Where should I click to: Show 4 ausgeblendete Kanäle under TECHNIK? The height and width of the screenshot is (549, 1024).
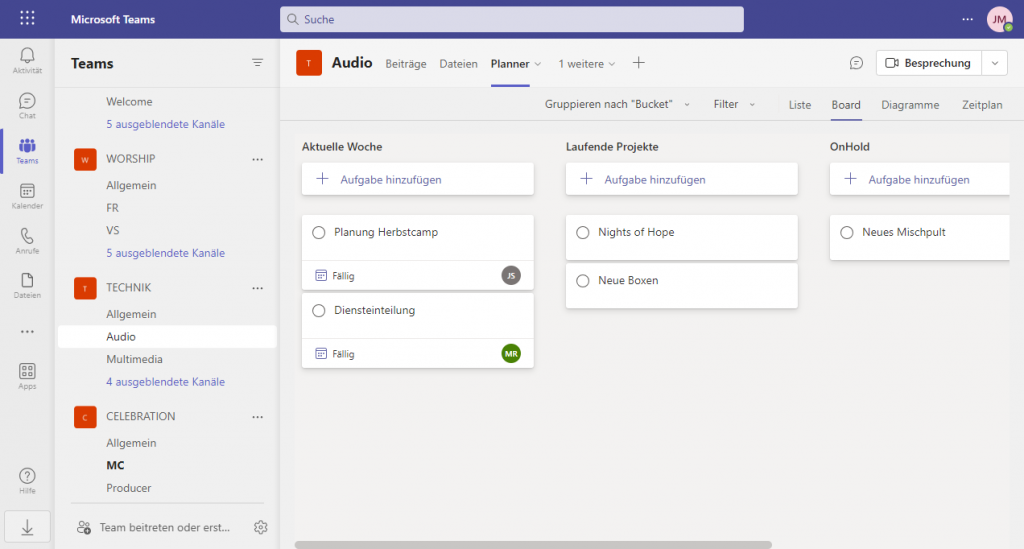tap(165, 382)
